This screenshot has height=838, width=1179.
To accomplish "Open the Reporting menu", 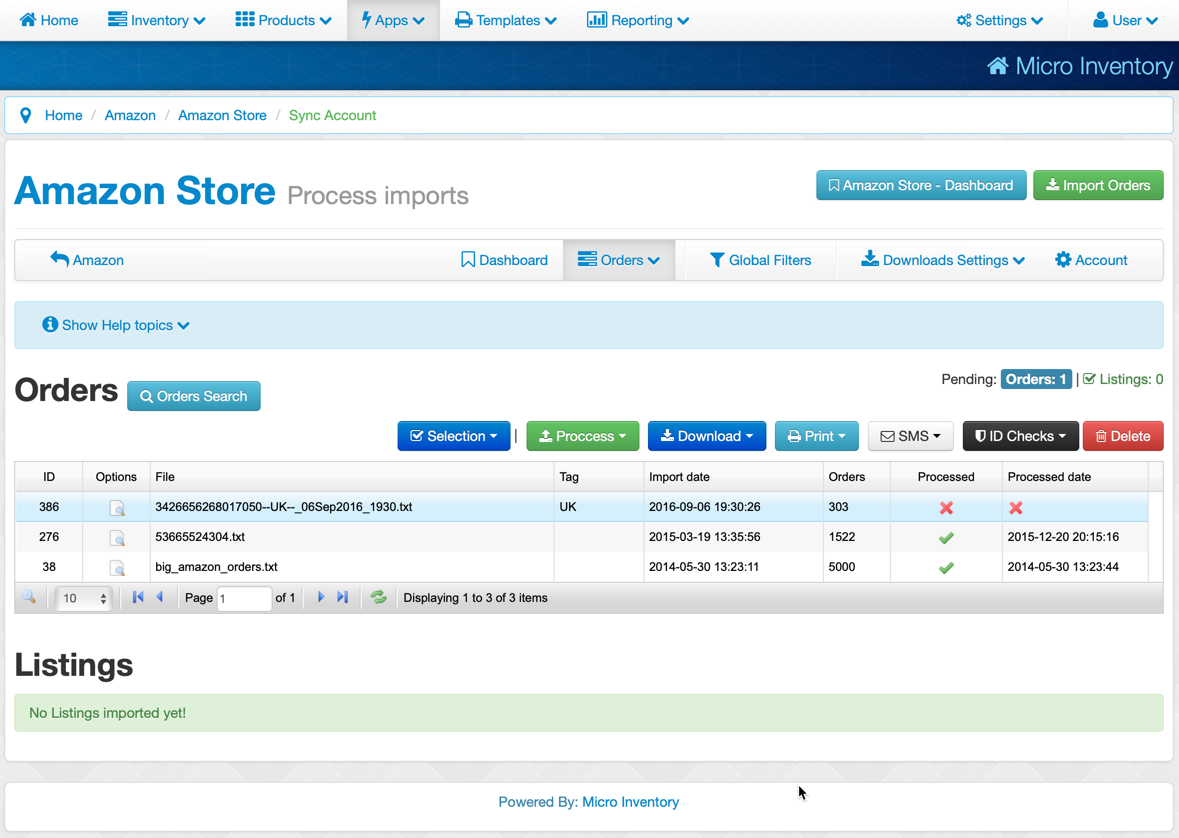I will (638, 20).
